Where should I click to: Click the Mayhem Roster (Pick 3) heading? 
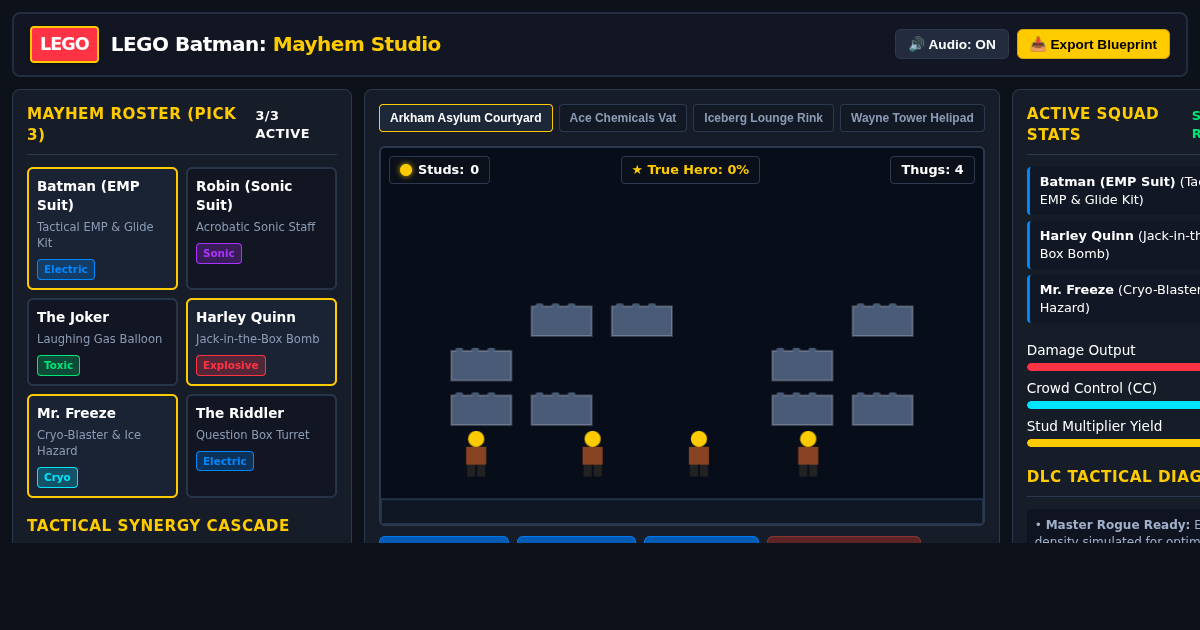tap(132, 124)
